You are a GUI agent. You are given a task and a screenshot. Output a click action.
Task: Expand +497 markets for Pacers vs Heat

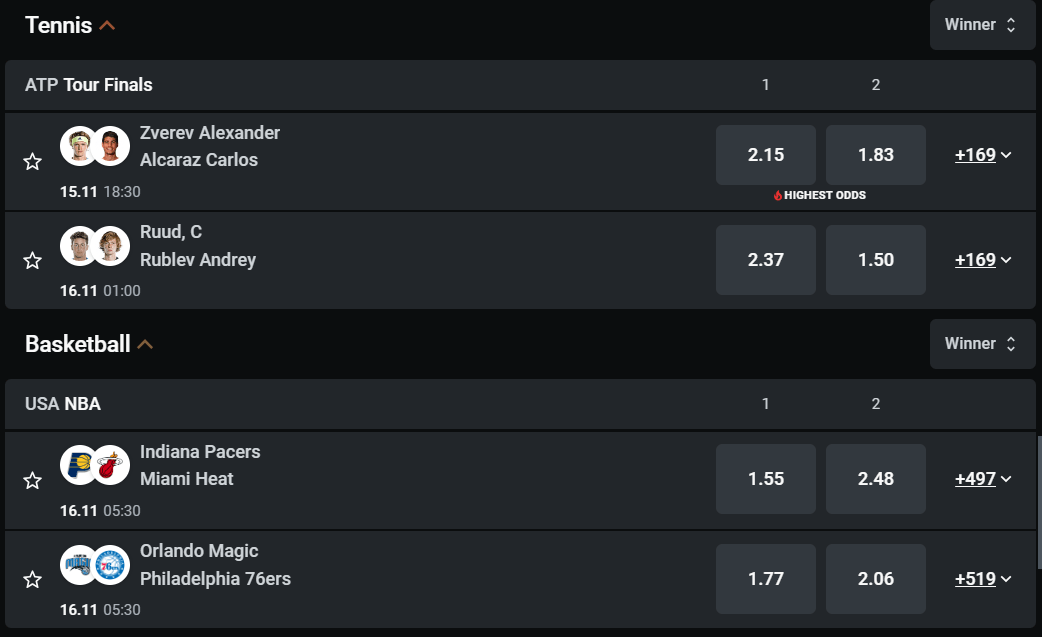[x=983, y=479]
